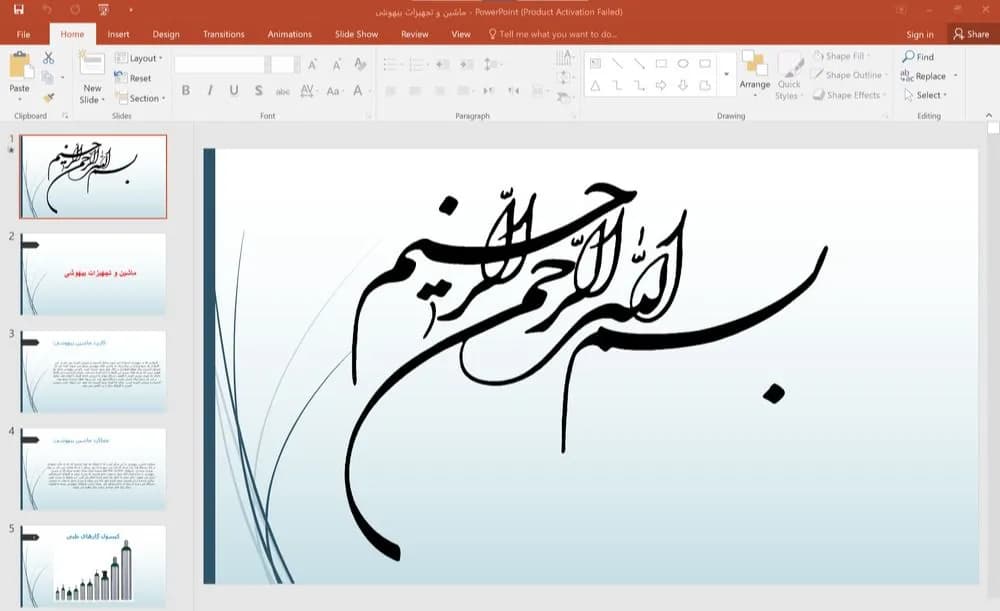Switch to the Insert tab

tap(118, 34)
